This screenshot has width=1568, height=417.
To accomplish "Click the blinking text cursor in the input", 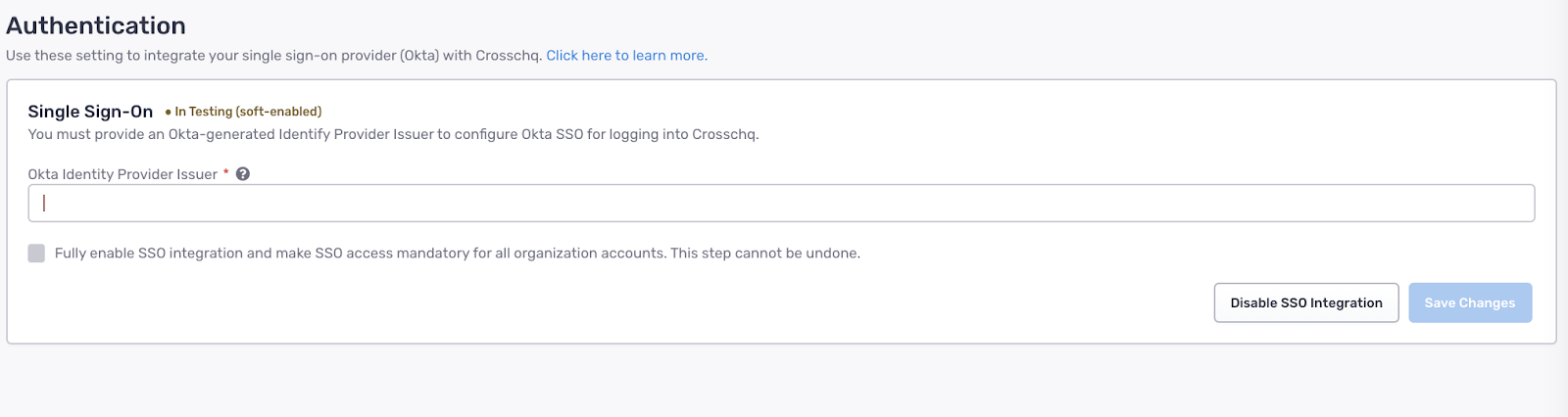I will pos(44,204).
